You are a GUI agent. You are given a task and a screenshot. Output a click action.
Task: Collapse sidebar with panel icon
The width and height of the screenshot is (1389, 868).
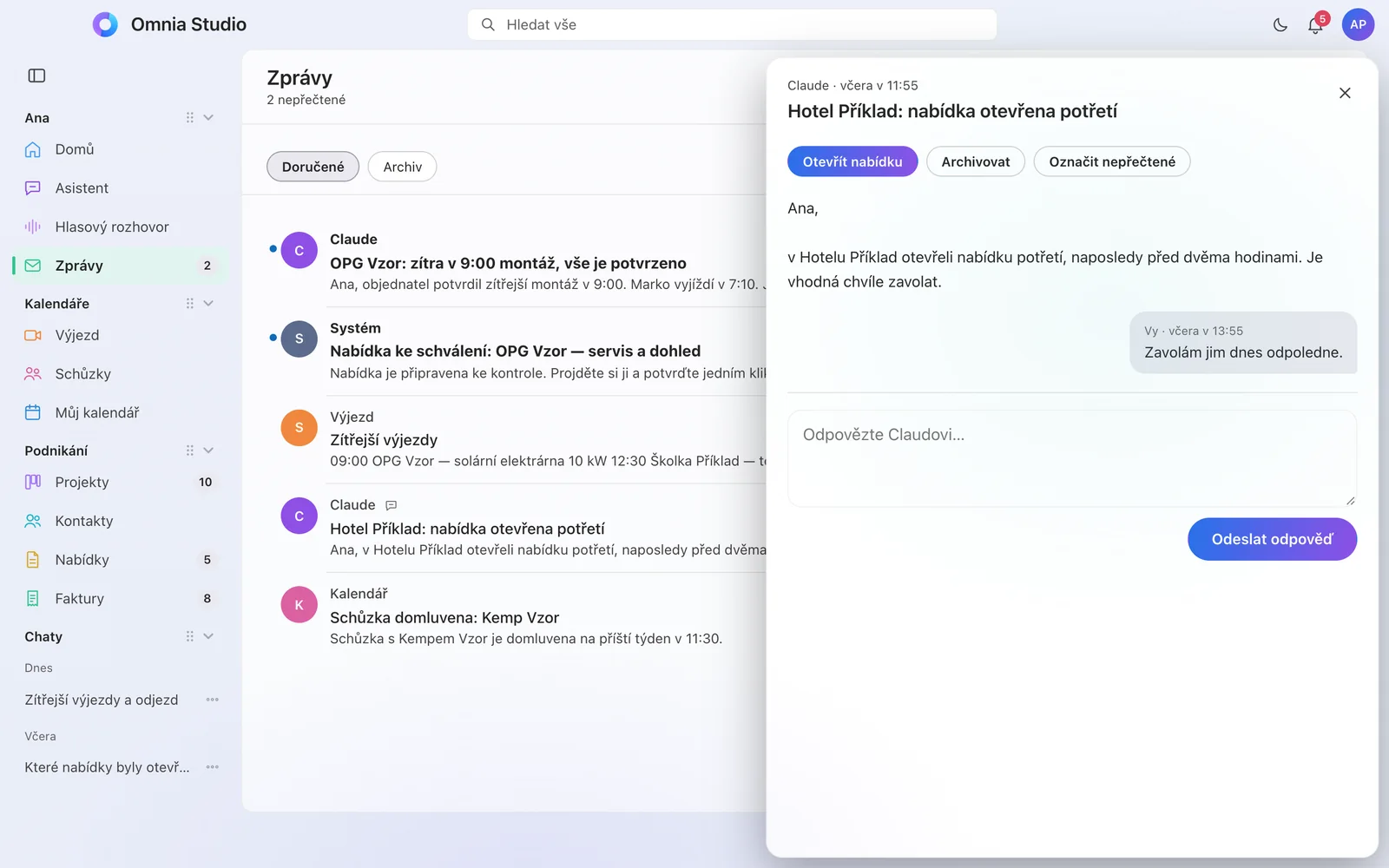tap(36, 76)
